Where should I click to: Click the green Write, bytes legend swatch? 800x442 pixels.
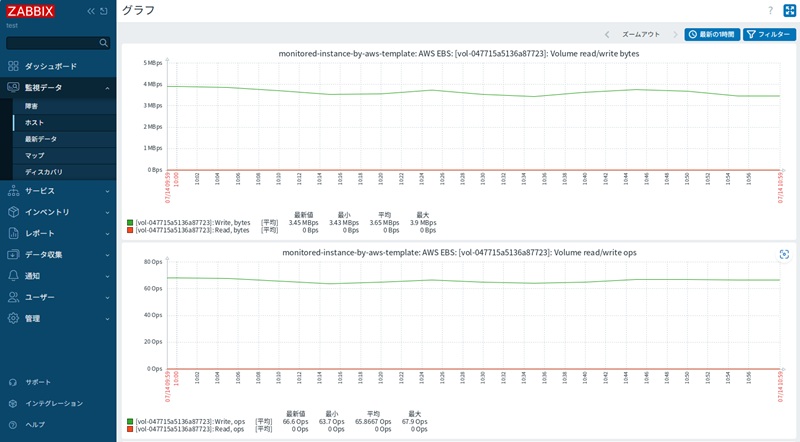130,223
